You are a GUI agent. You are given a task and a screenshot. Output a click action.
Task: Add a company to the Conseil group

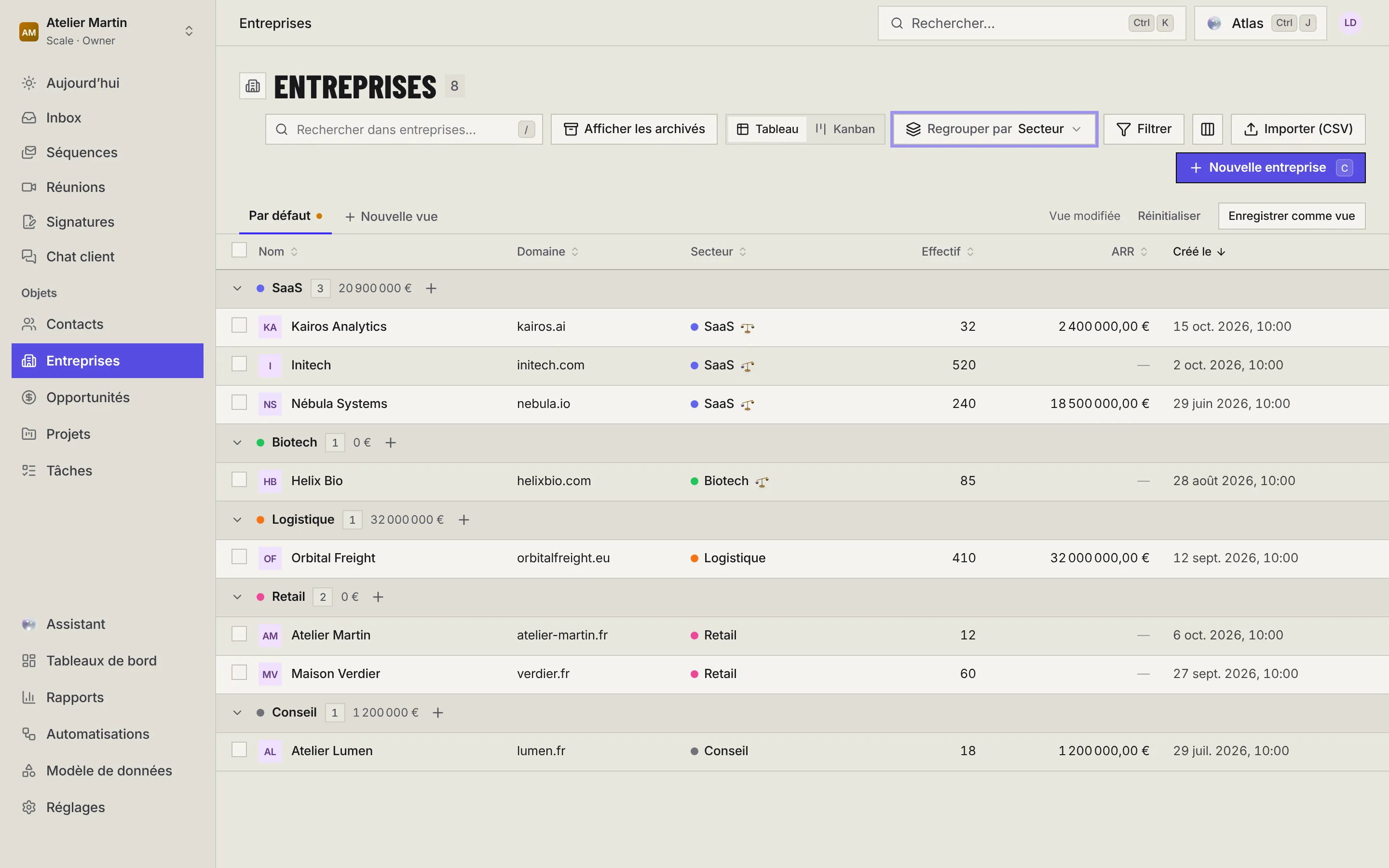[438, 712]
